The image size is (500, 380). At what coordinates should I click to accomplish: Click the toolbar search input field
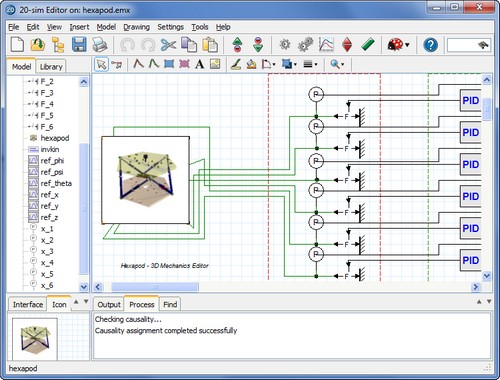pos(468,45)
